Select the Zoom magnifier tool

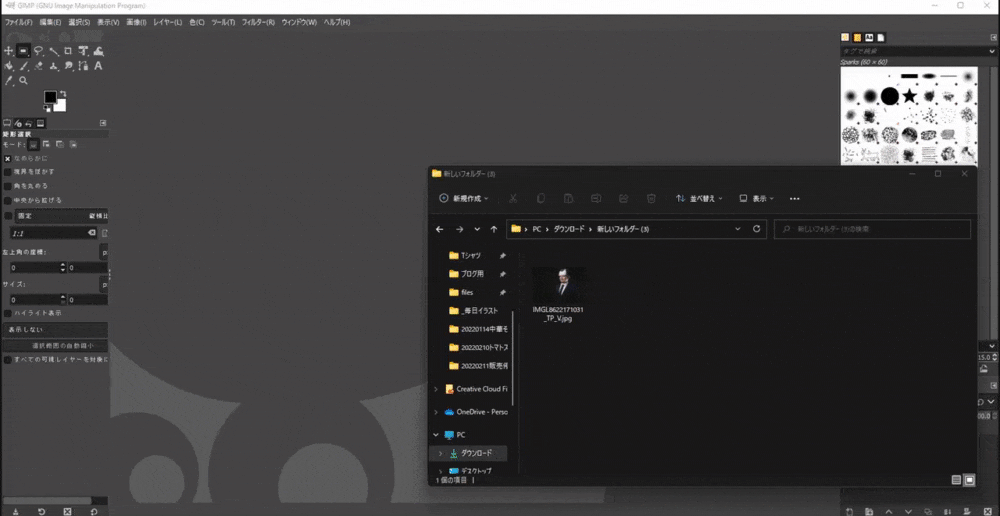click(23, 81)
